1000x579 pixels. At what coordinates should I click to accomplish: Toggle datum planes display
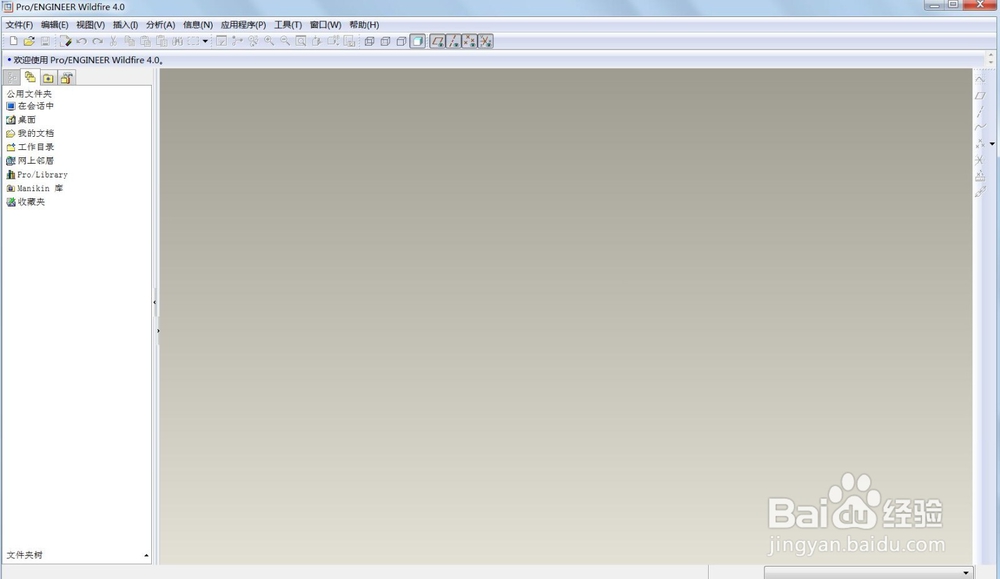click(x=438, y=41)
